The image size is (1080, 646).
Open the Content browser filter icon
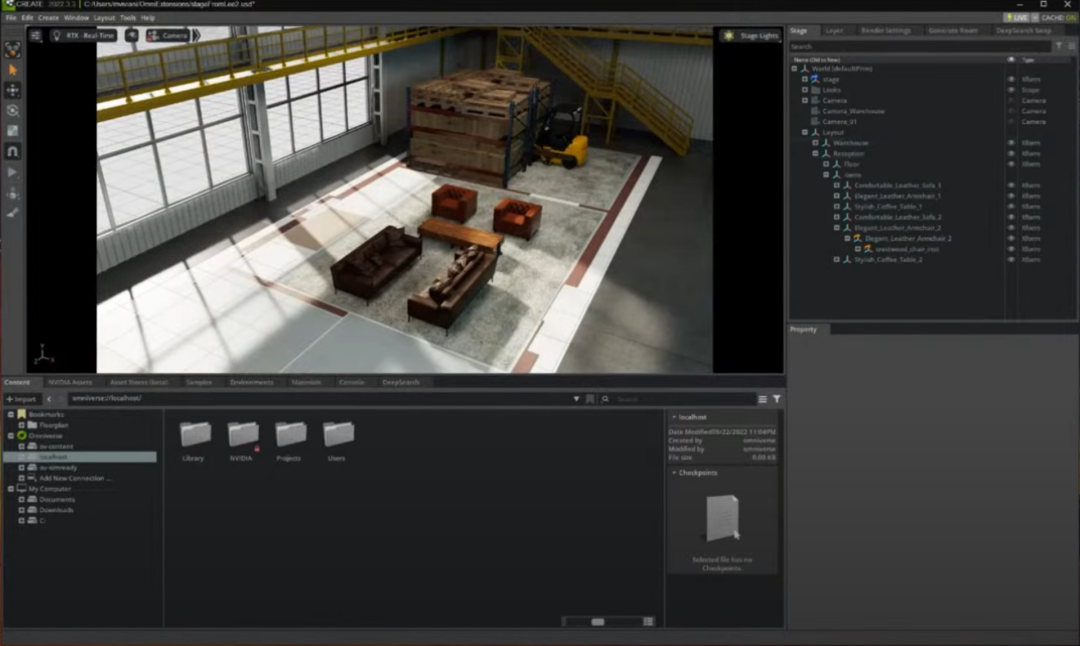(x=777, y=399)
